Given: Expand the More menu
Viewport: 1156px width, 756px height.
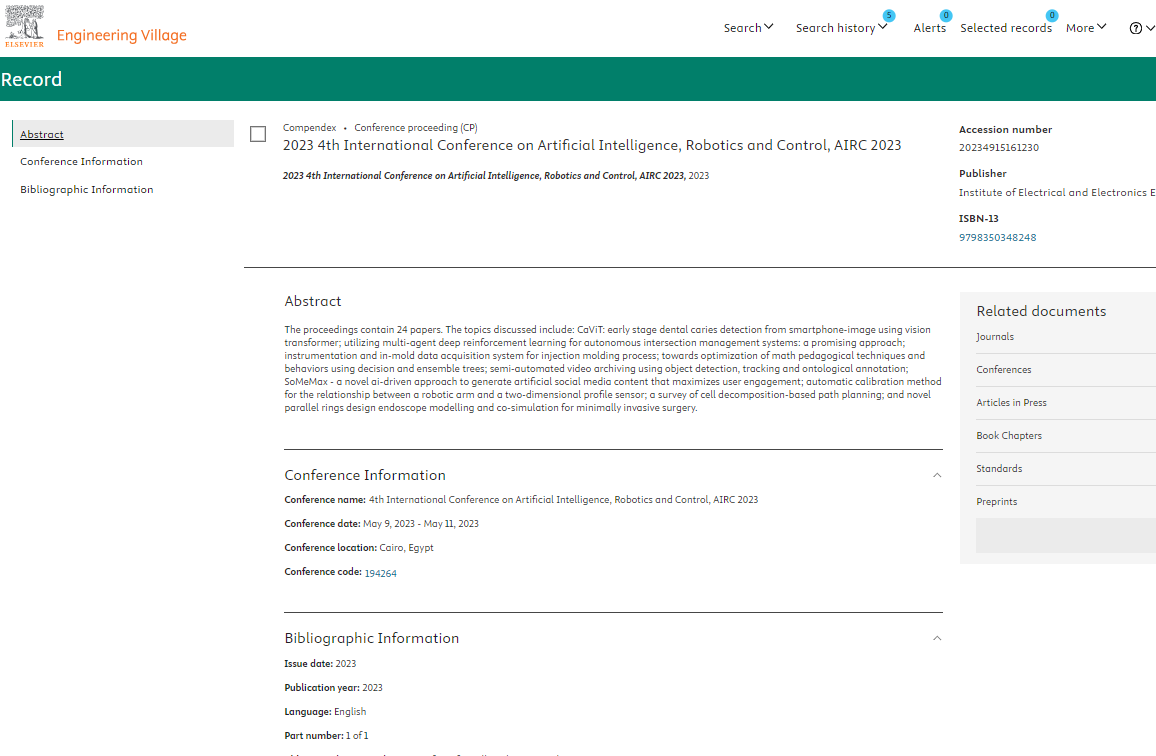Looking at the screenshot, I should [x=1086, y=28].
